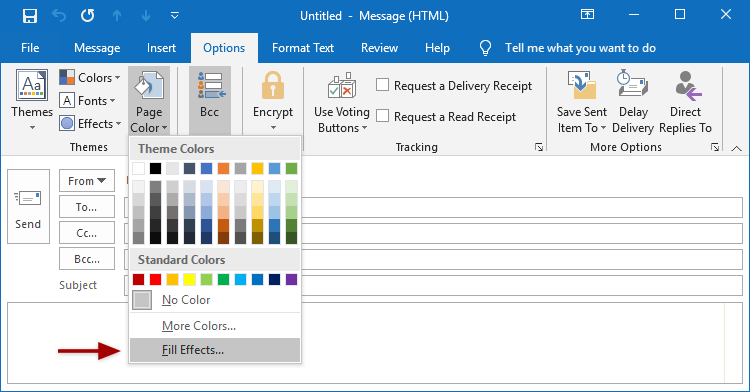The image size is (750, 392).
Task: Select Fill Effects... menu entry
Action: pyautogui.click(x=214, y=350)
